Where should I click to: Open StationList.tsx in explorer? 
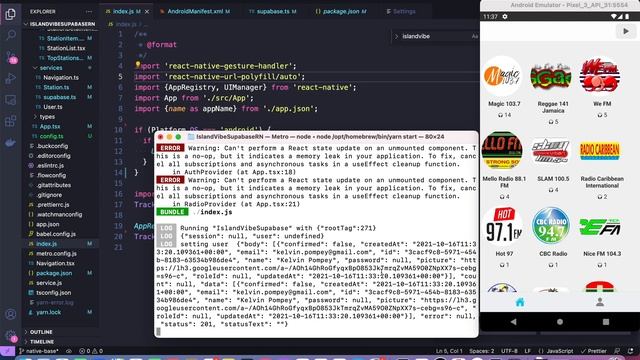[x=66, y=48]
